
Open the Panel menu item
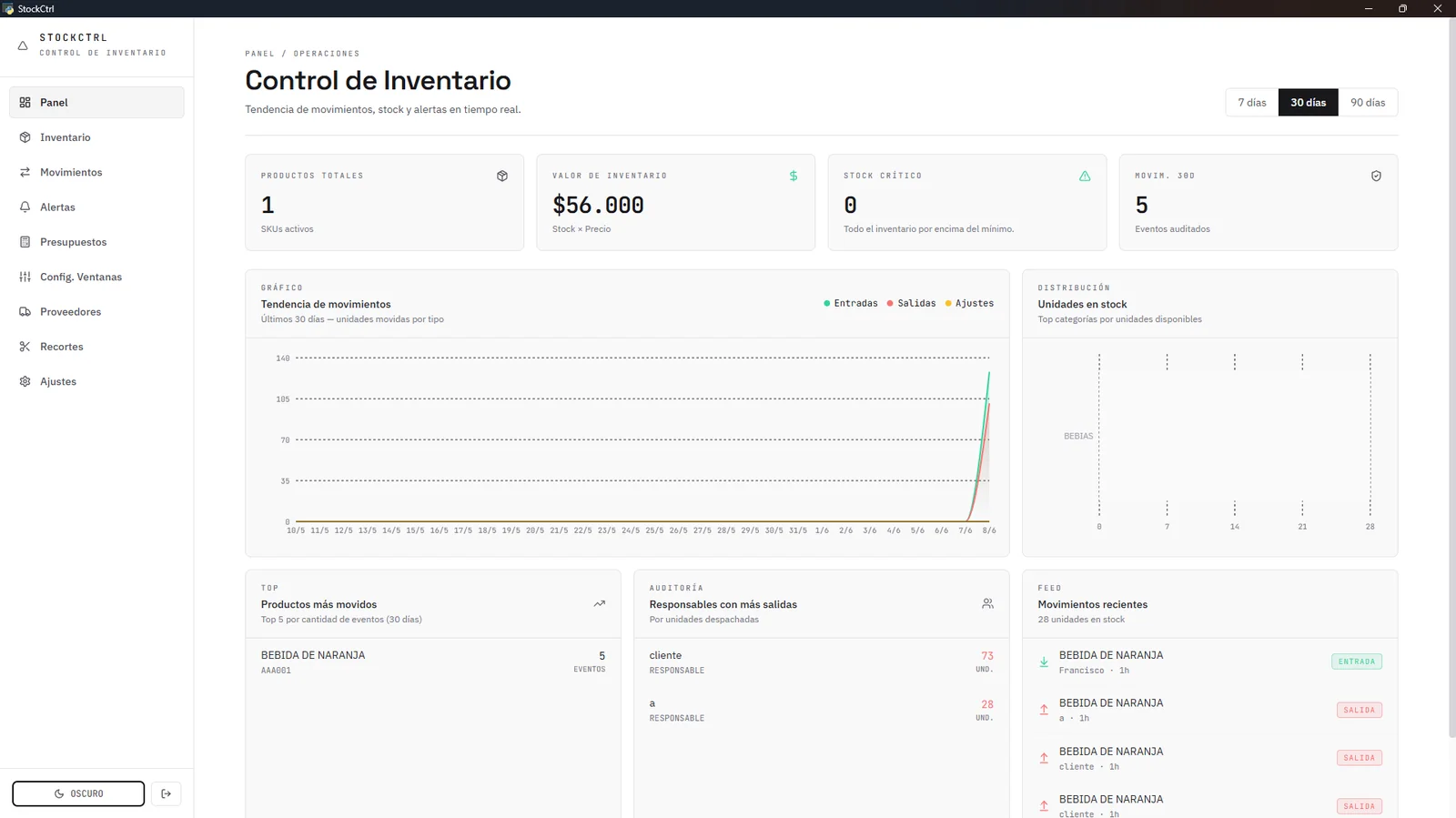coord(96,103)
